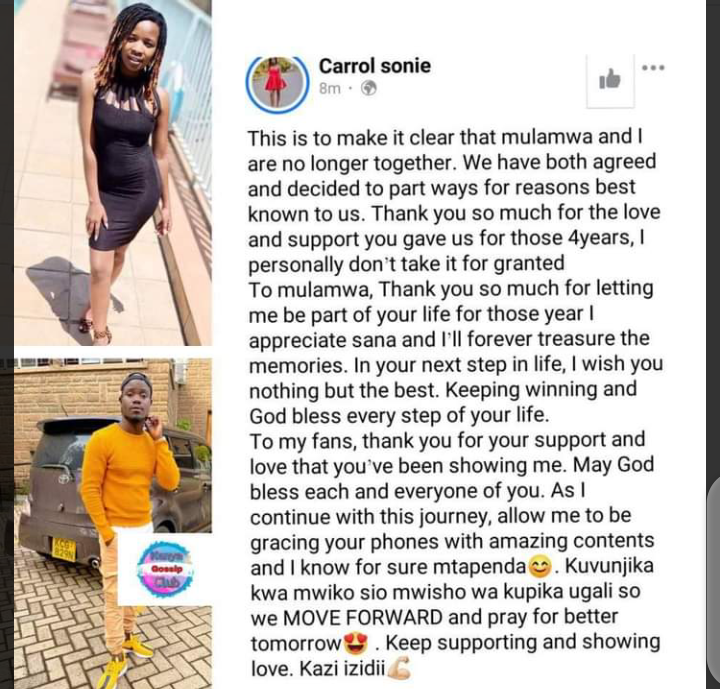The height and width of the screenshot is (689, 720).
Task: Click the 8m post timestamp
Action: tap(330, 88)
